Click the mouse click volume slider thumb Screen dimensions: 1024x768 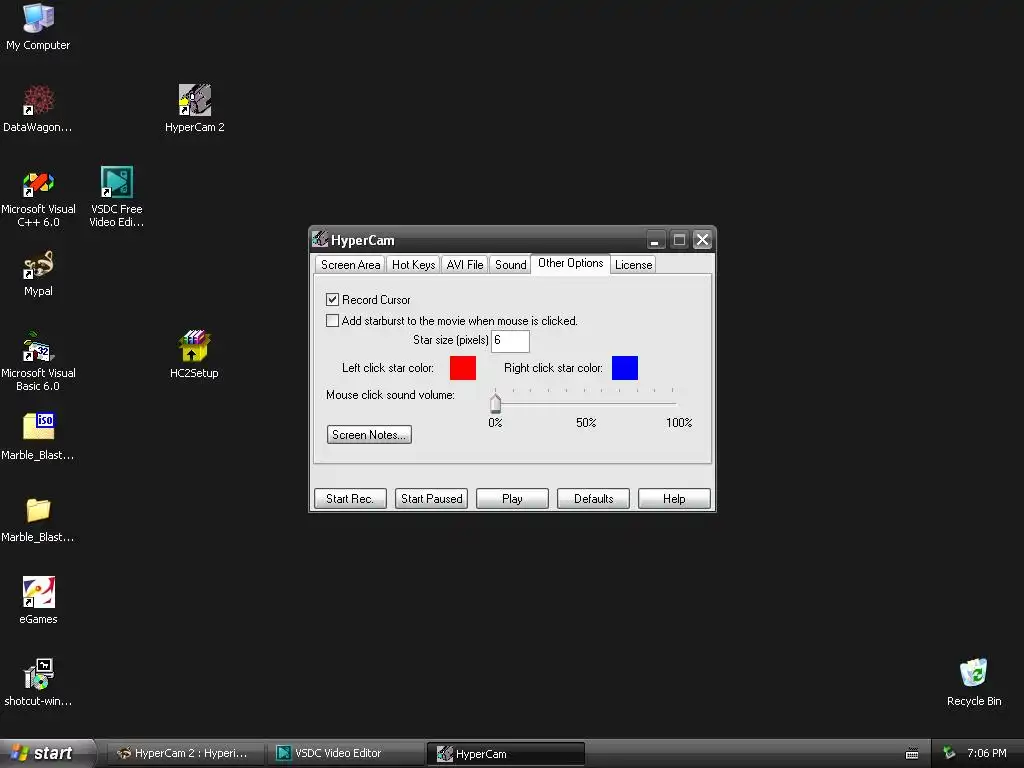[496, 403]
